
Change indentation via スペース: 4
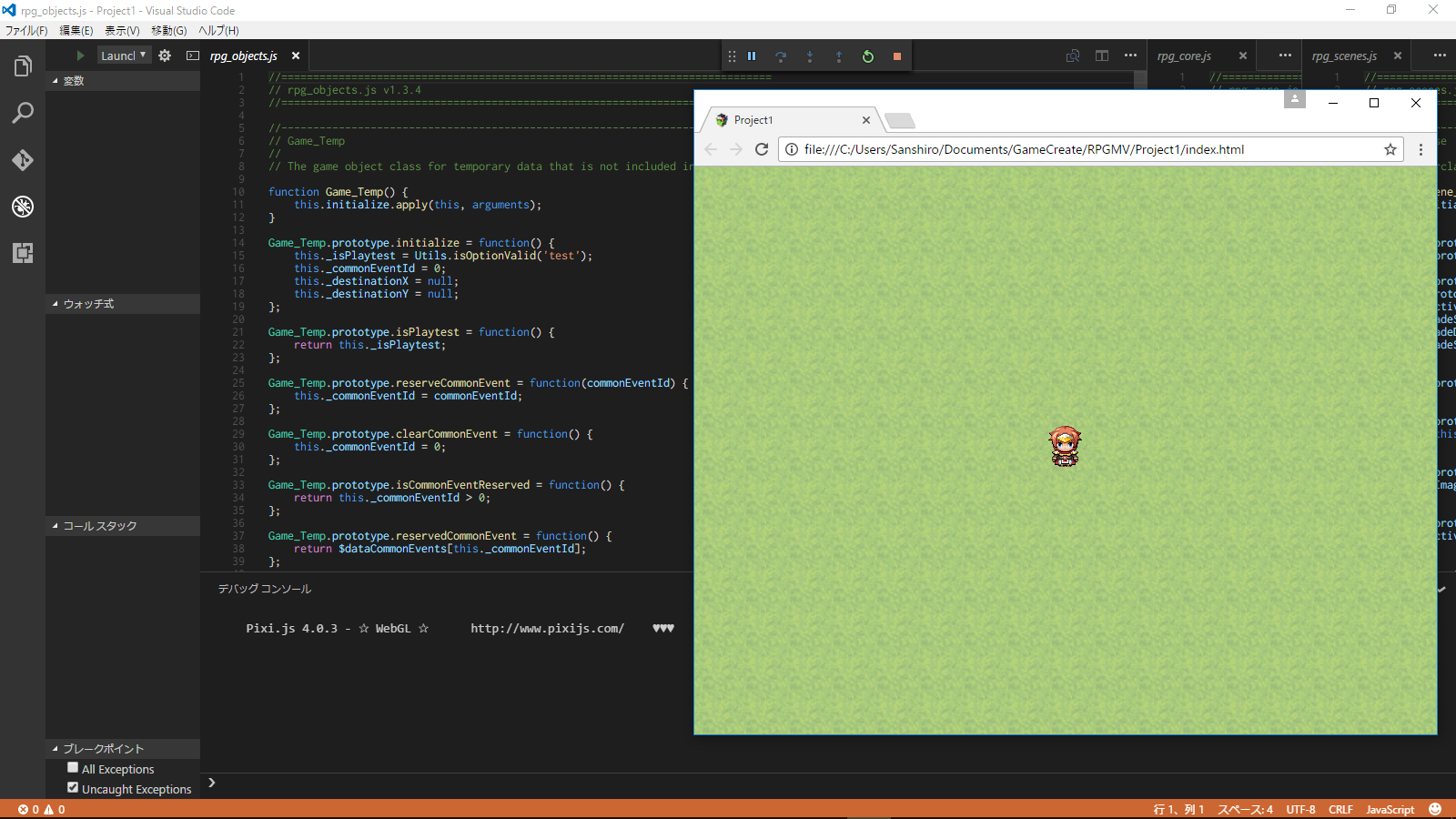coord(1246,809)
